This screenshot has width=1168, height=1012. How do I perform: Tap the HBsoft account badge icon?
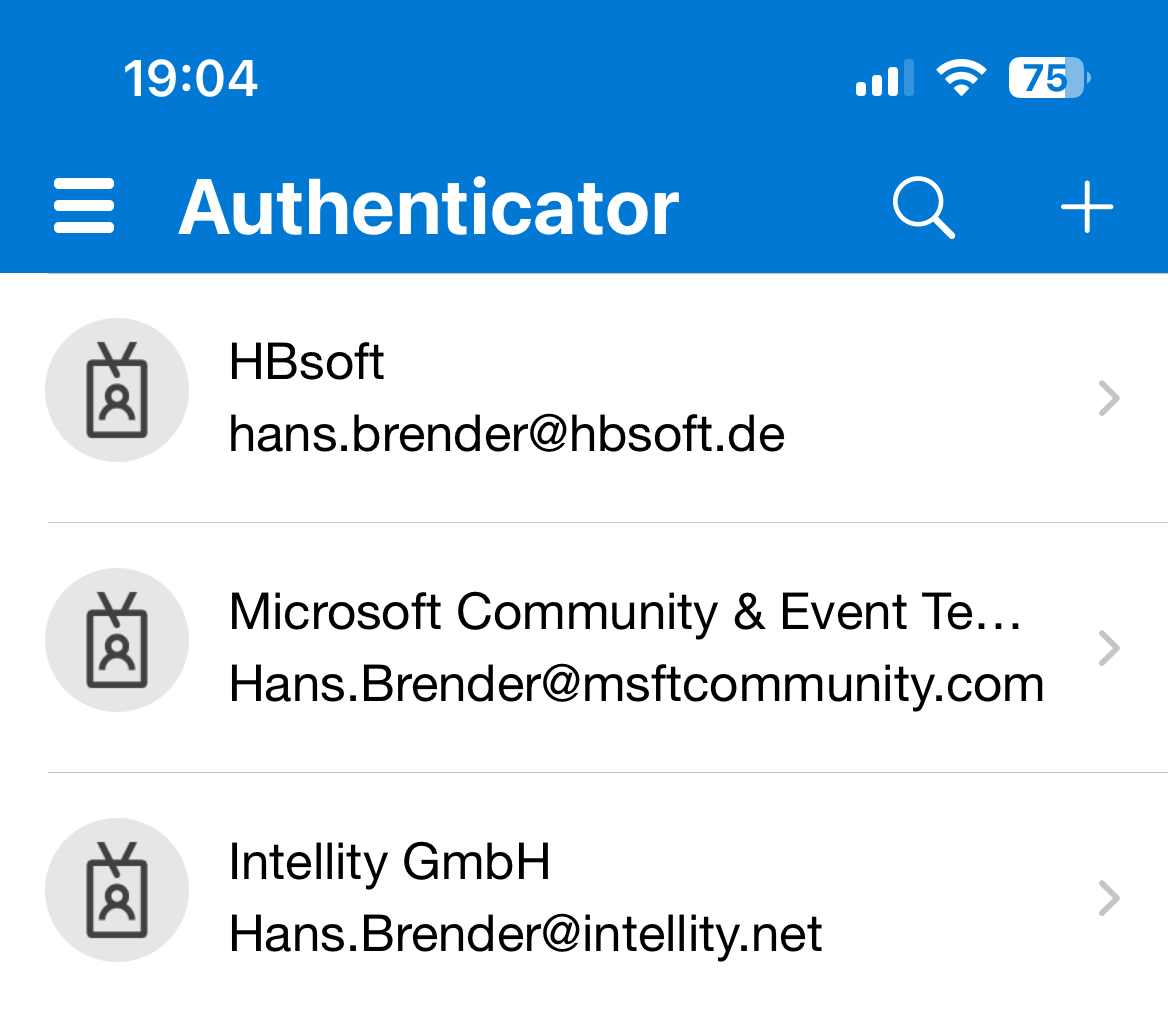(117, 390)
